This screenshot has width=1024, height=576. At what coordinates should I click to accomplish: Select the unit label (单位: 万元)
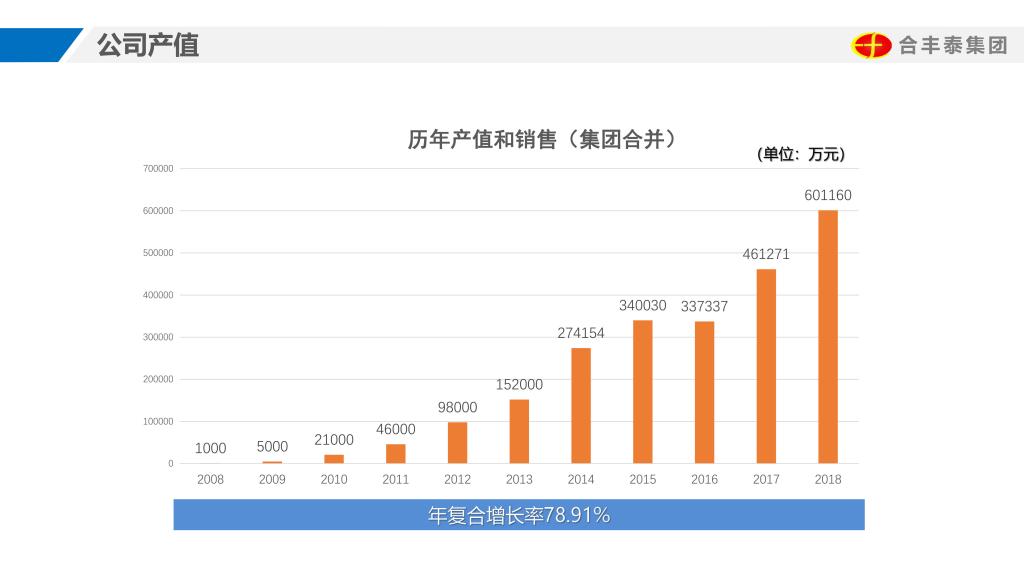pos(801,154)
